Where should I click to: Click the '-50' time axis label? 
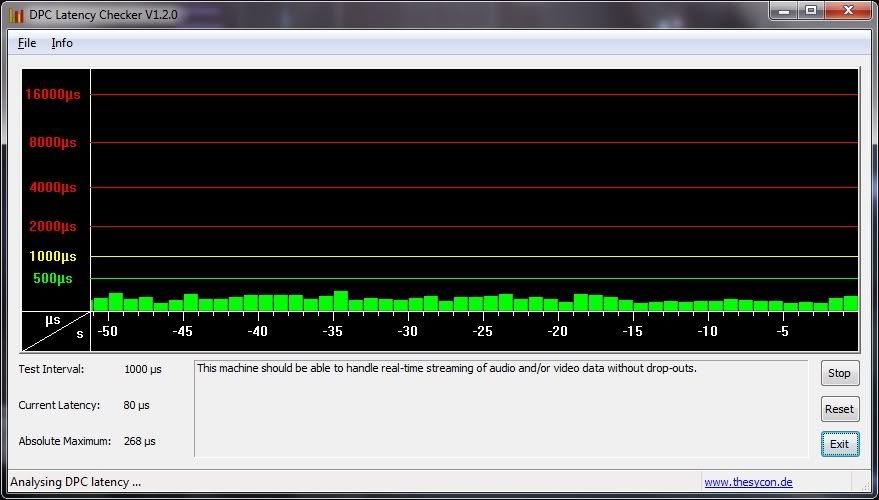[x=107, y=331]
